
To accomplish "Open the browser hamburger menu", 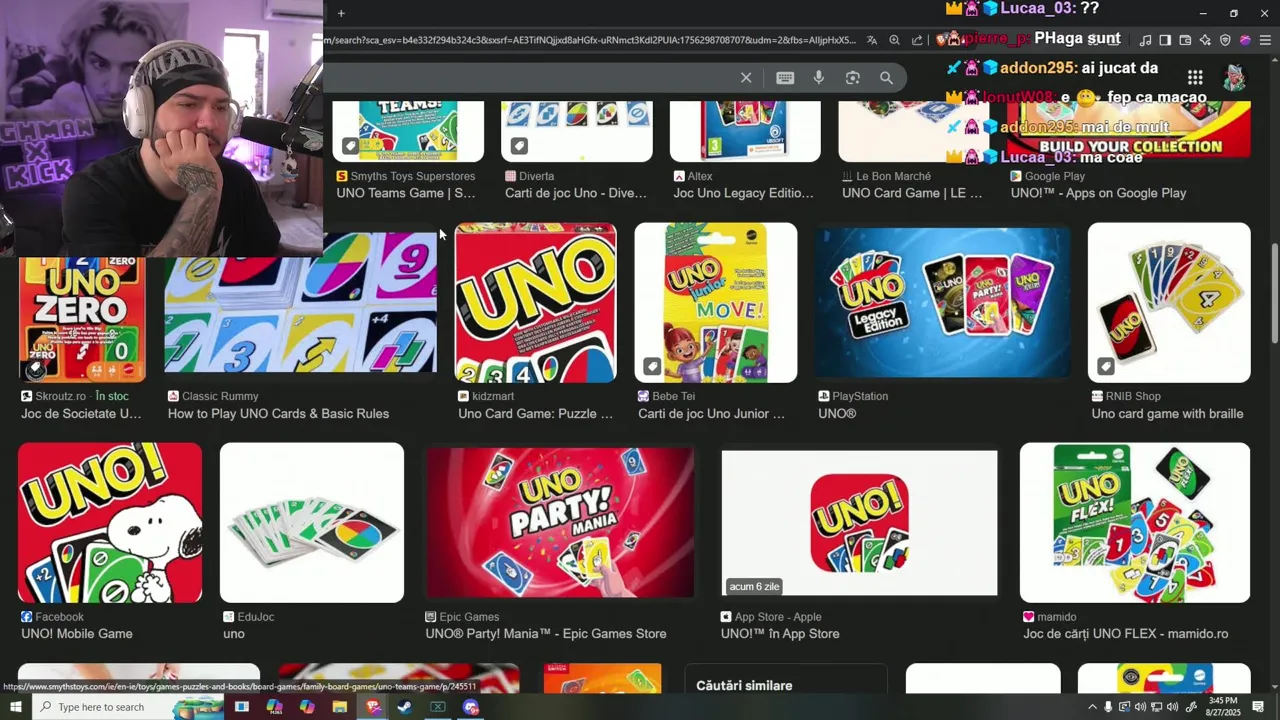I will click(x=1265, y=40).
